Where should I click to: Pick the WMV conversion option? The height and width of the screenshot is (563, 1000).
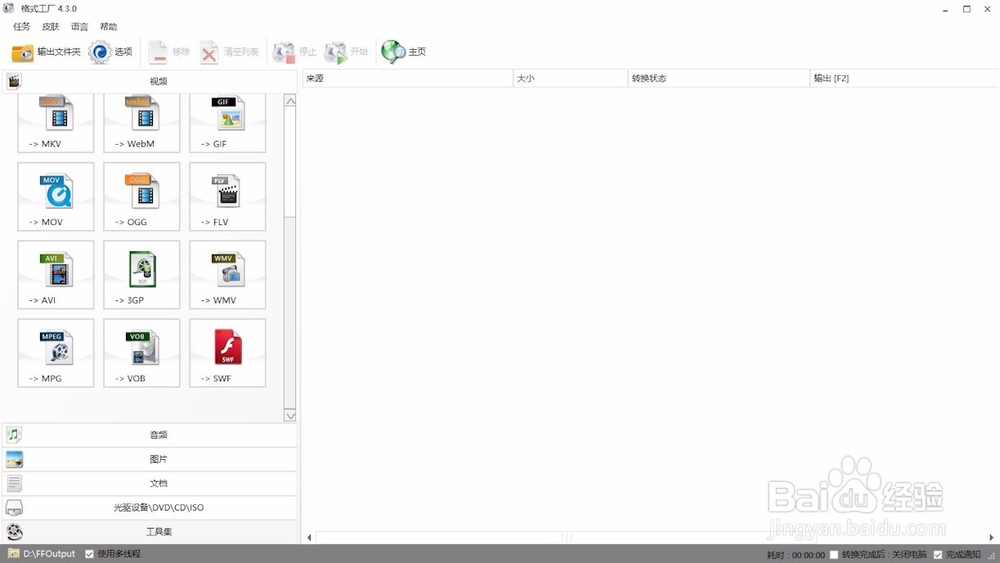tap(228, 275)
